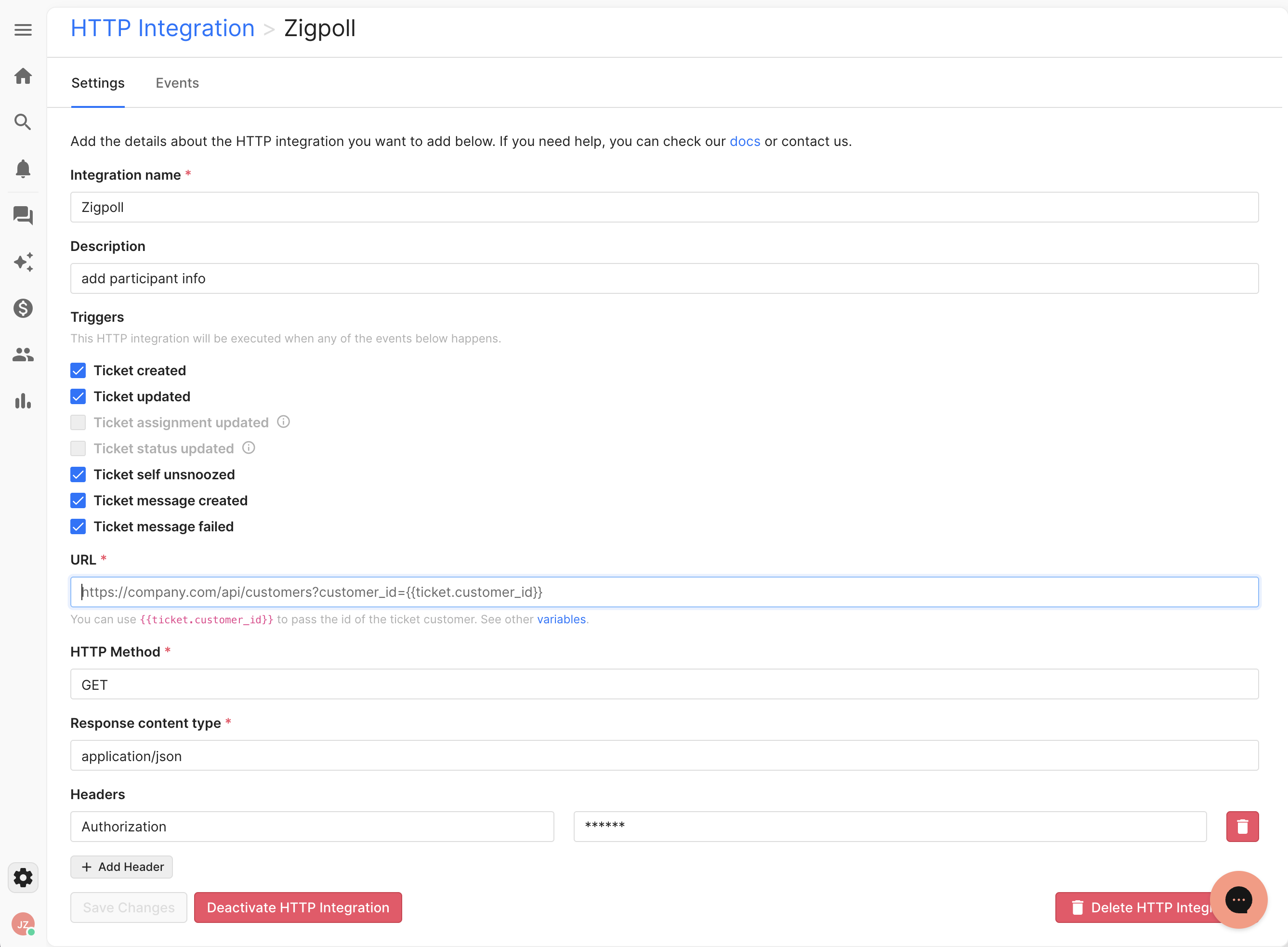Screen dimensions: 1288x947
Task: Open customers people icon in sidebar
Action: coord(23,355)
